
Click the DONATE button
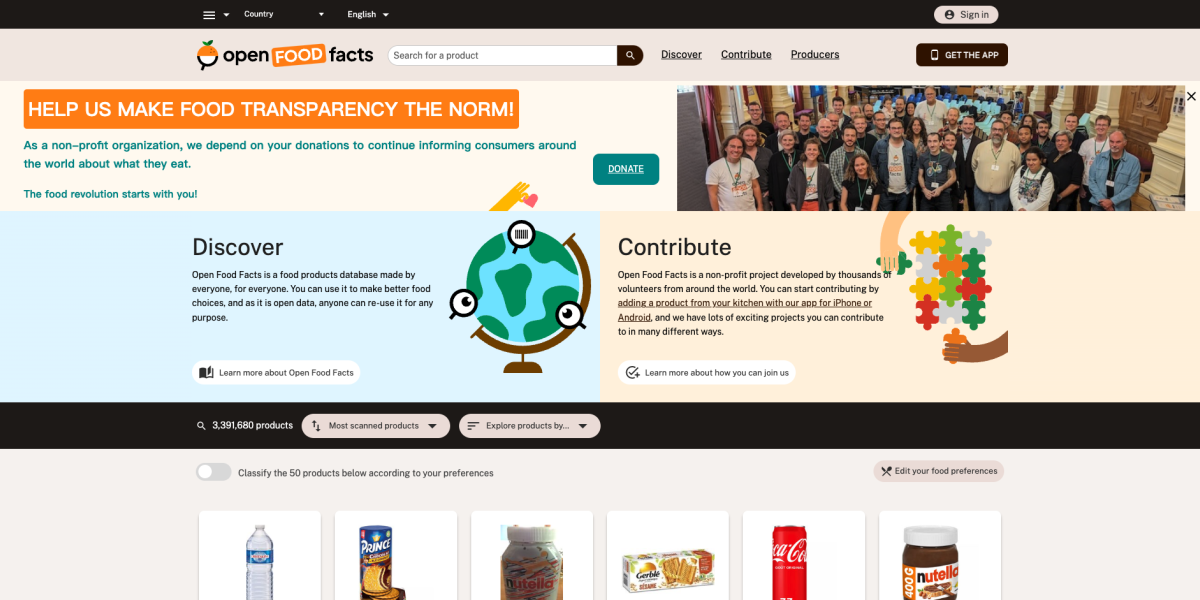pos(626,169)
